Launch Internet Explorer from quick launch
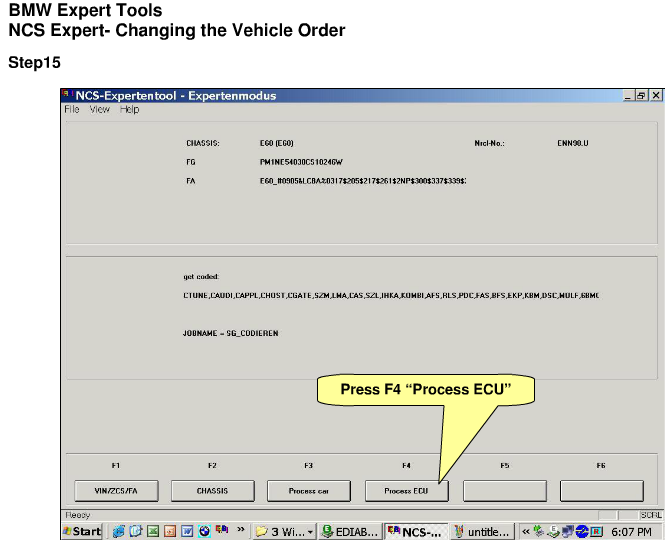 pos(118,531)
